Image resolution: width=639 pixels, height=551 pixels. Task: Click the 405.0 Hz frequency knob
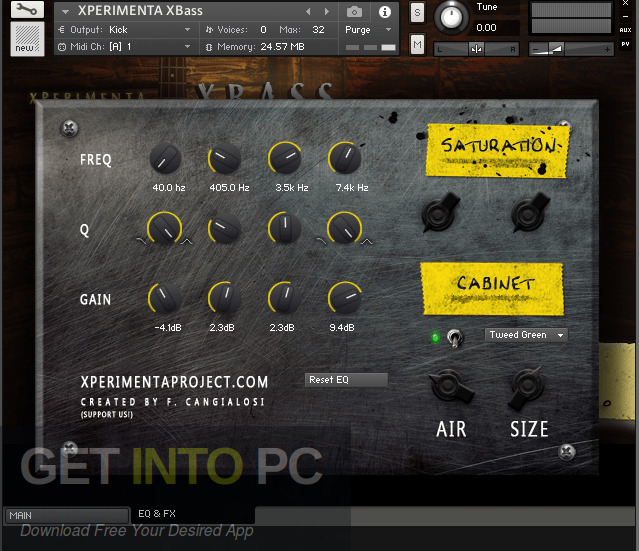pyautogui.click(x=225, y=158)
